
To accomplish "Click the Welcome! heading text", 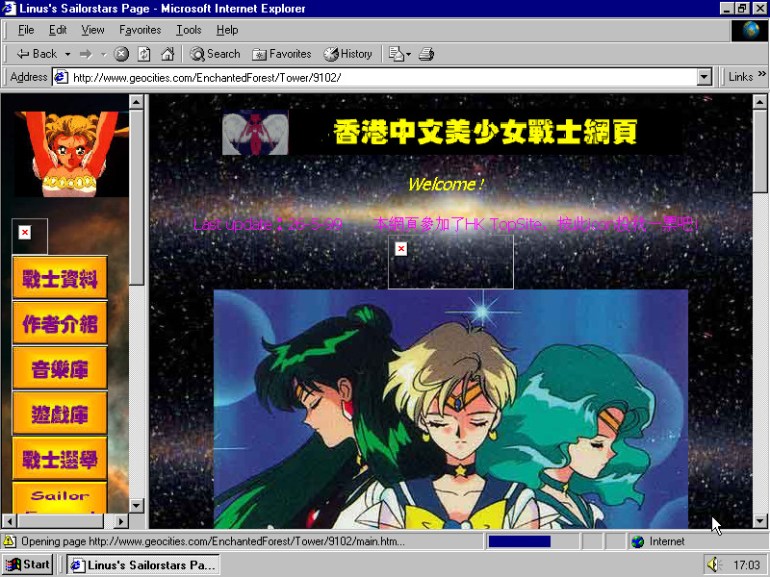I will click(x=446, y=184).
